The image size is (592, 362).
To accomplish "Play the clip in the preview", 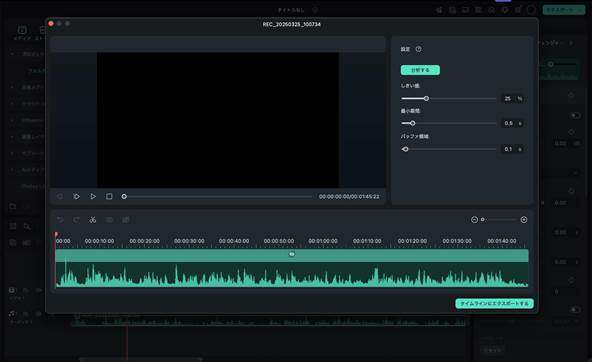I will point(92,196).
